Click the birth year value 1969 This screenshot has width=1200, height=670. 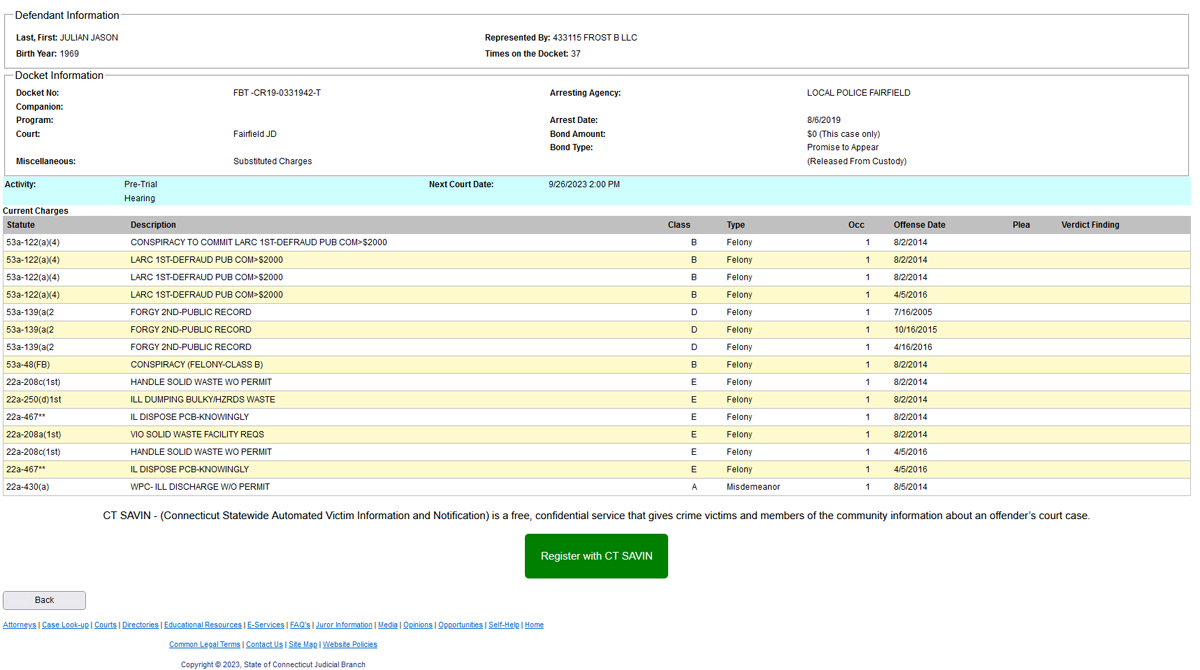pos(69,54)
